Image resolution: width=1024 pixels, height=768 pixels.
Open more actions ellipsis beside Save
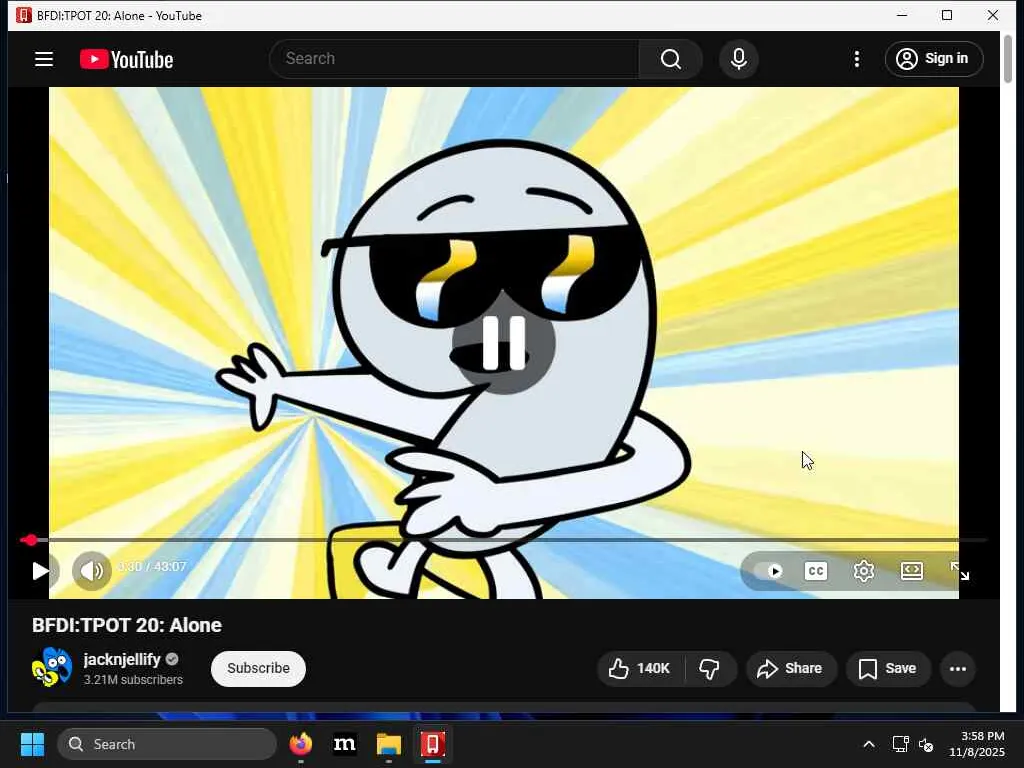point(957,669)
